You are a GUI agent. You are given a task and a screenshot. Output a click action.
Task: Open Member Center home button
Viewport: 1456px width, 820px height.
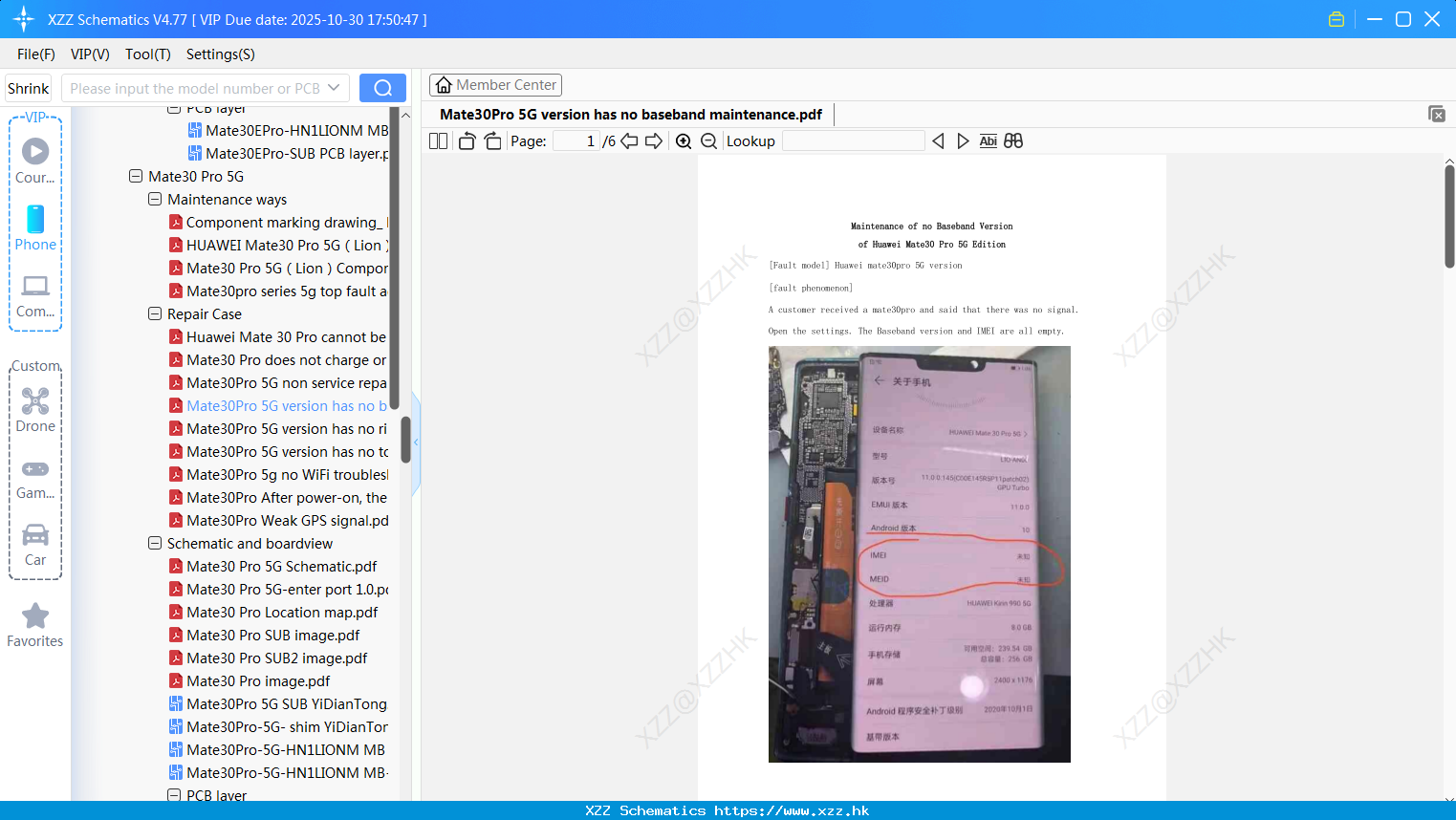495,85
